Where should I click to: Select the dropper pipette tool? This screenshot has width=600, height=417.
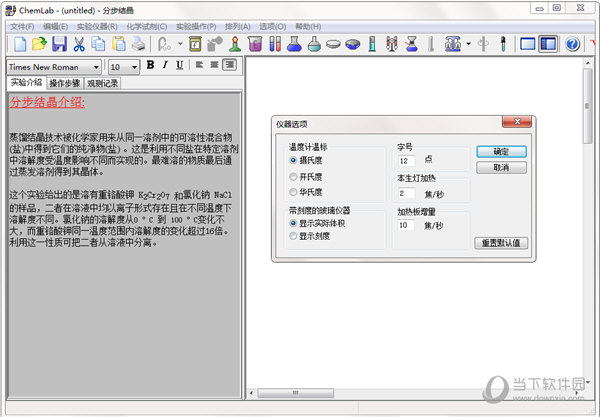click(503, 44)
